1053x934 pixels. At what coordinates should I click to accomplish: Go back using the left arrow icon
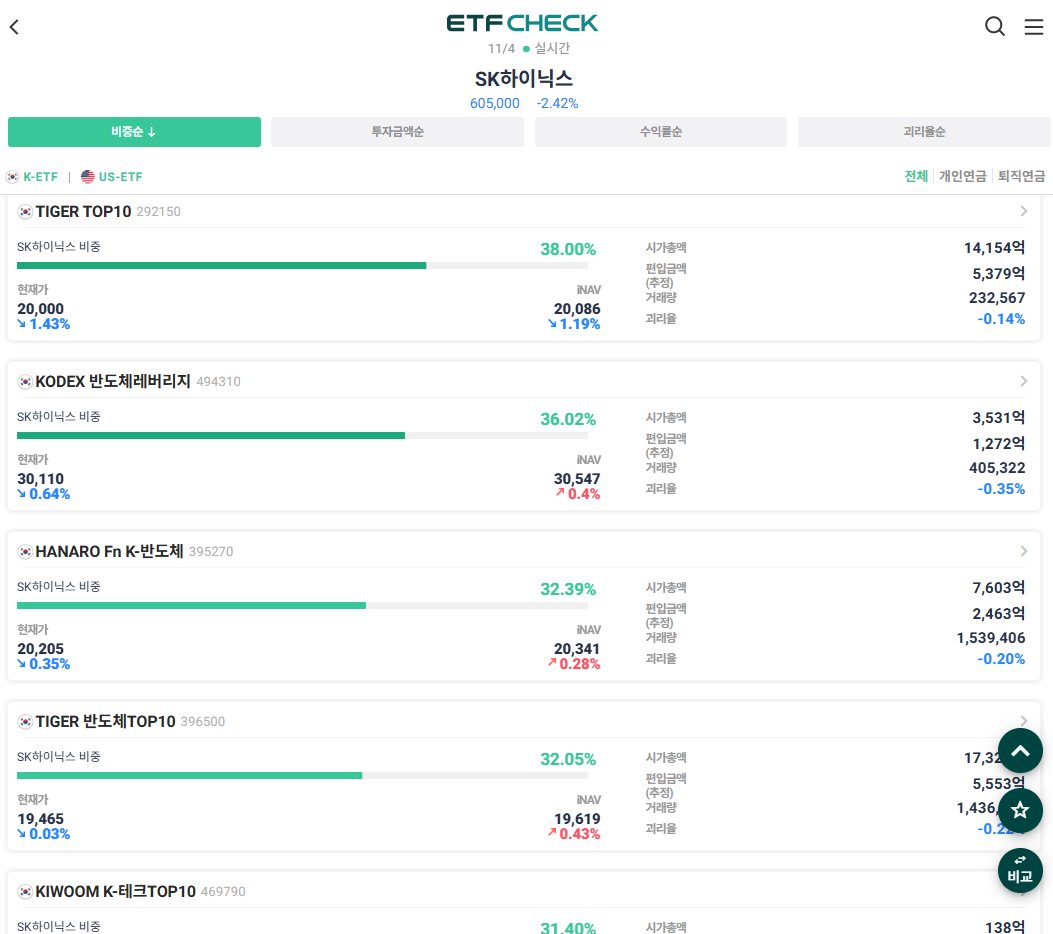tap(14, 27)
